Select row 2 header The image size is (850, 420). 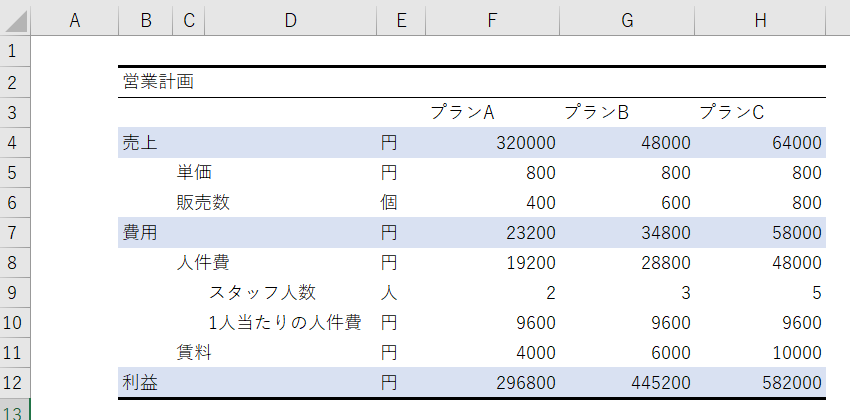[x=15, y=82]
